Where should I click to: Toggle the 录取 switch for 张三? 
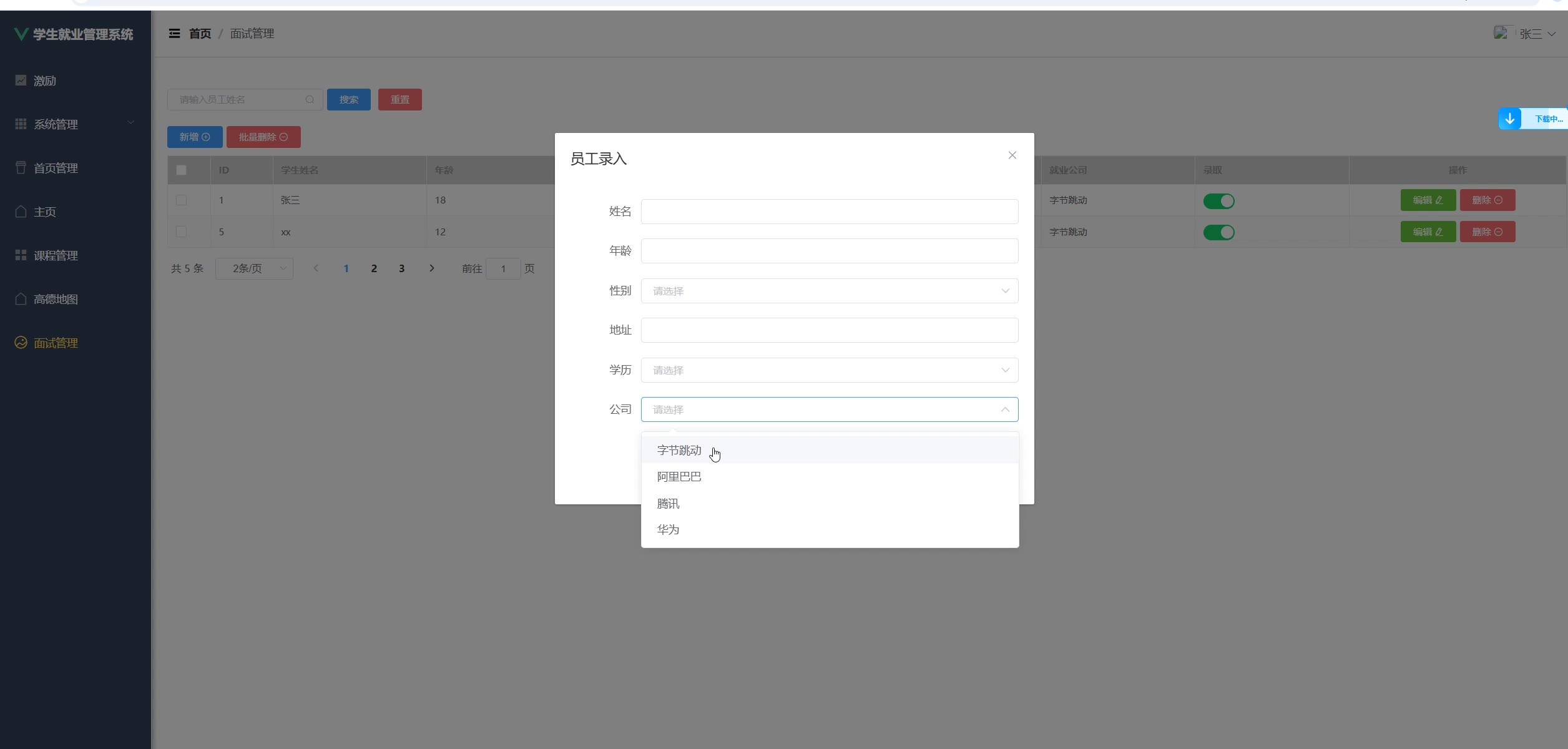coord(1218,201)
